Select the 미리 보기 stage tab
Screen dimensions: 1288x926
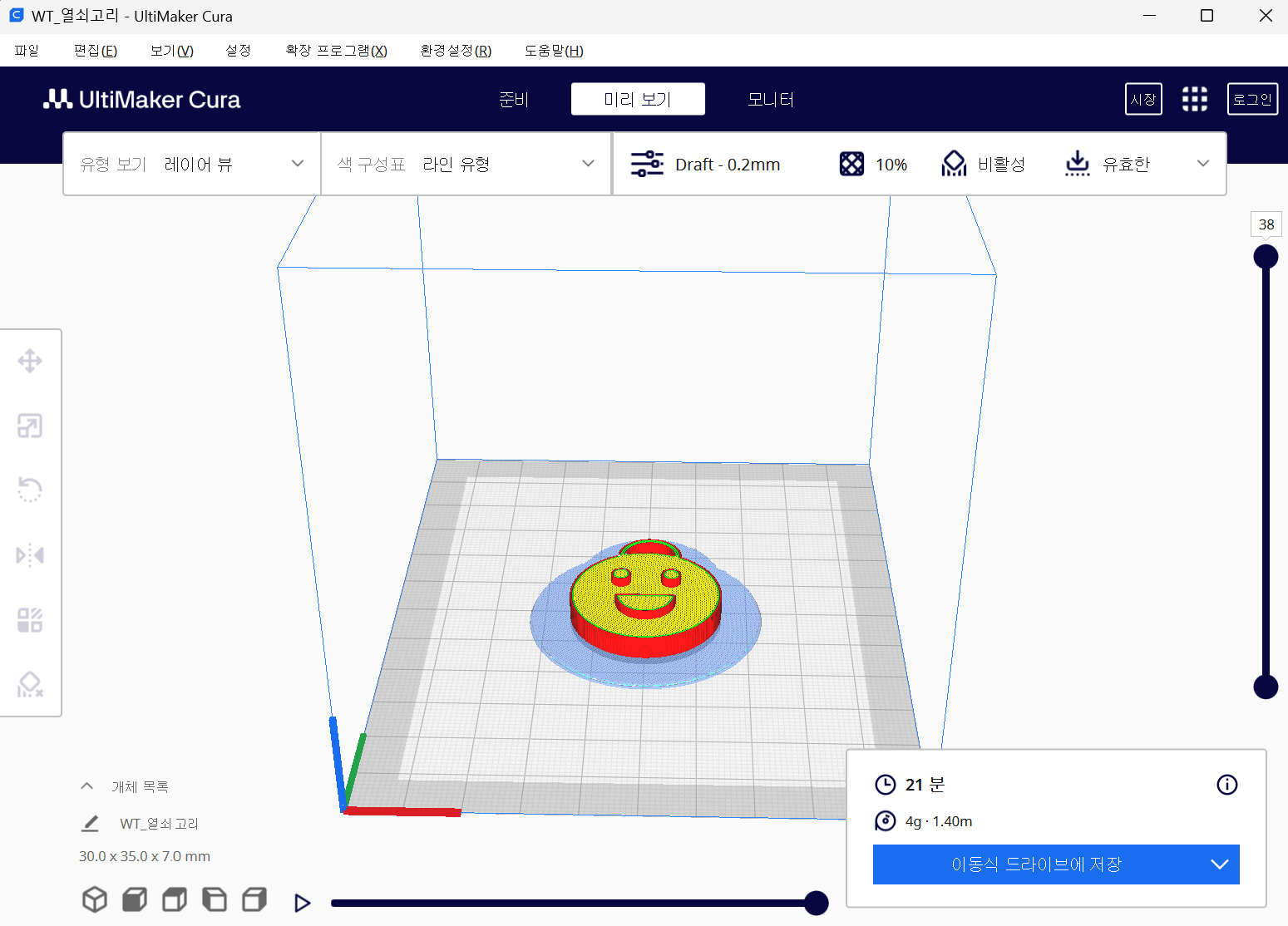click(638, 99)
